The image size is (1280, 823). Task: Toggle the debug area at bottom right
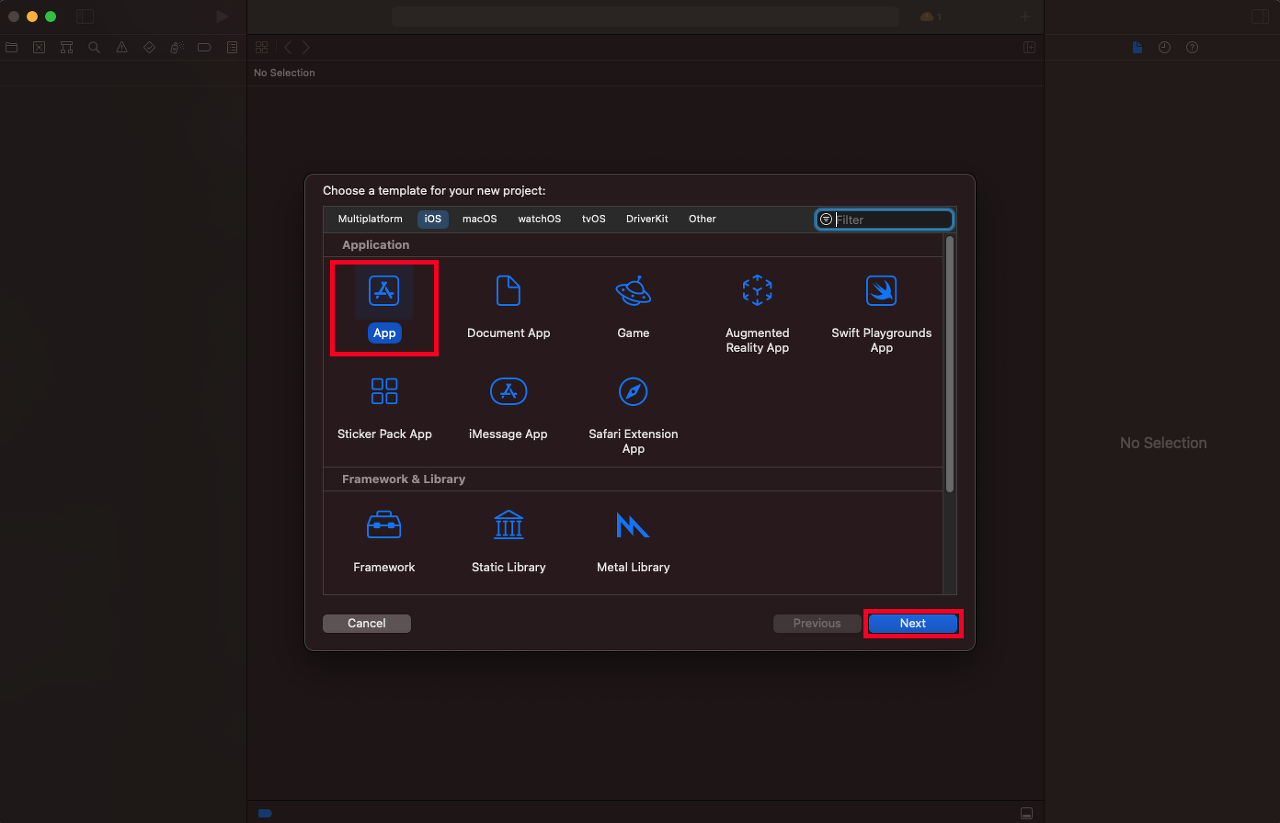(1026, 813)
